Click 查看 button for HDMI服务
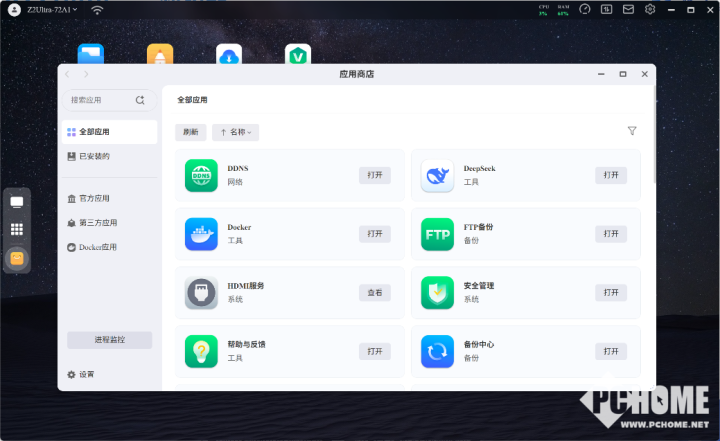 pyautogui.click(x=375, y=293)
